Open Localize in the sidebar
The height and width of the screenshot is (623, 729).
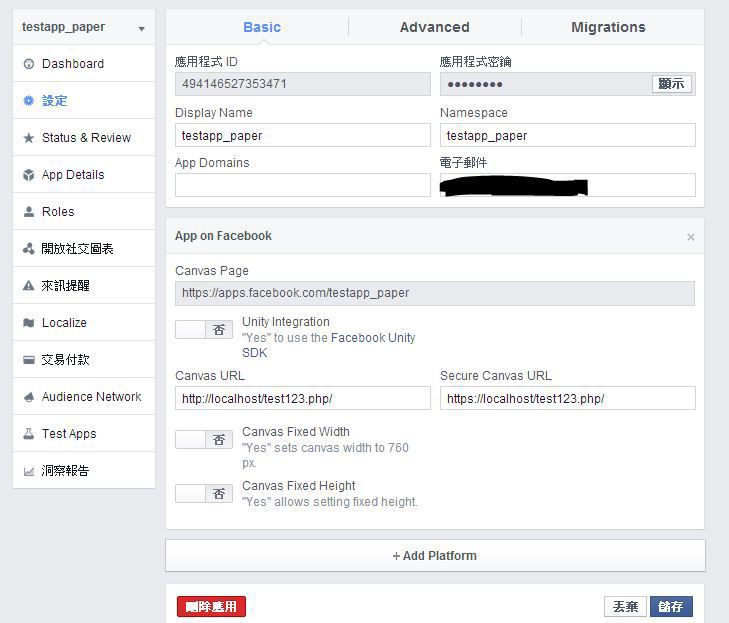84,323
